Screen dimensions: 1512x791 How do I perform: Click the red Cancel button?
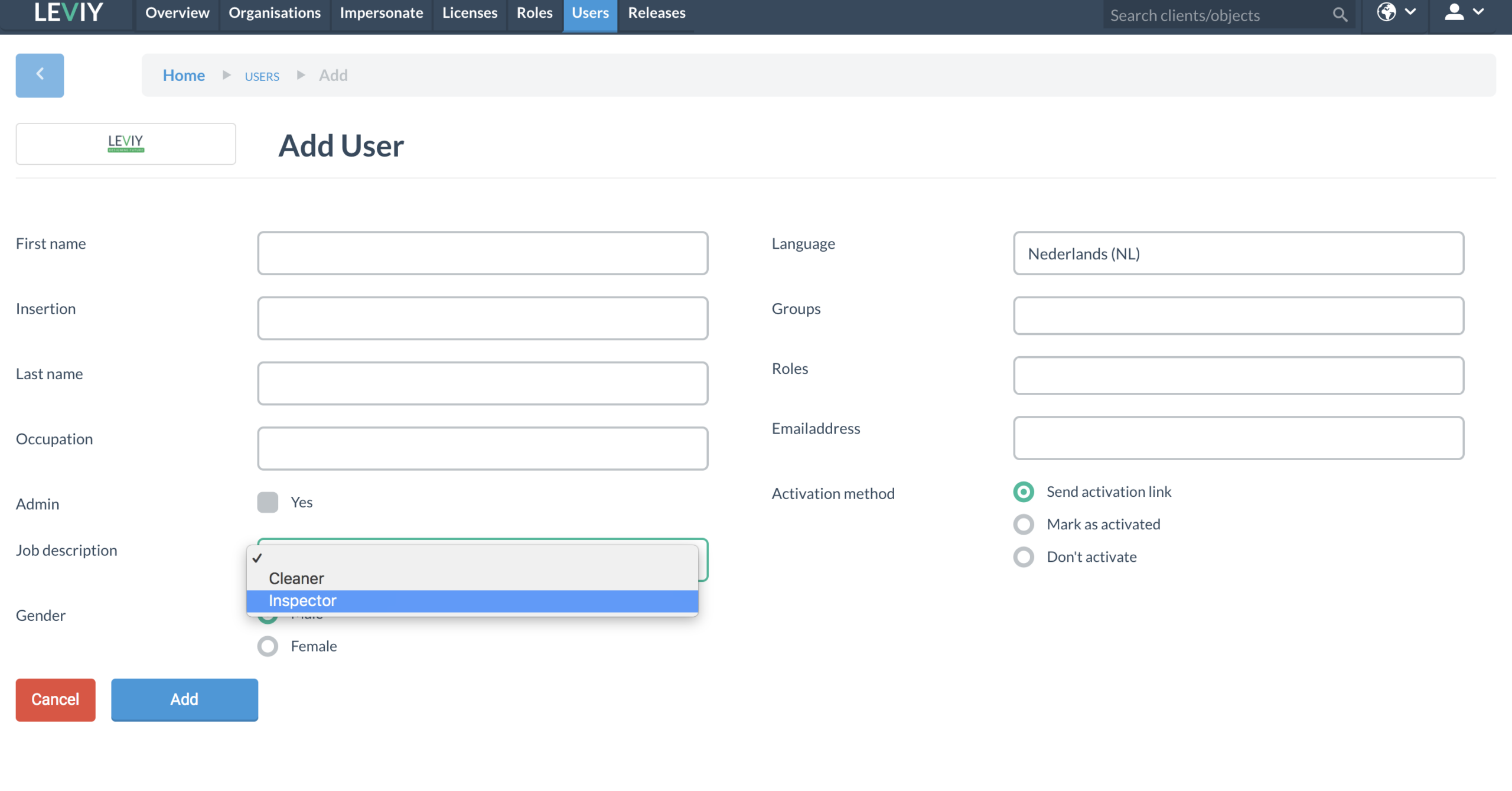point(56,699)
